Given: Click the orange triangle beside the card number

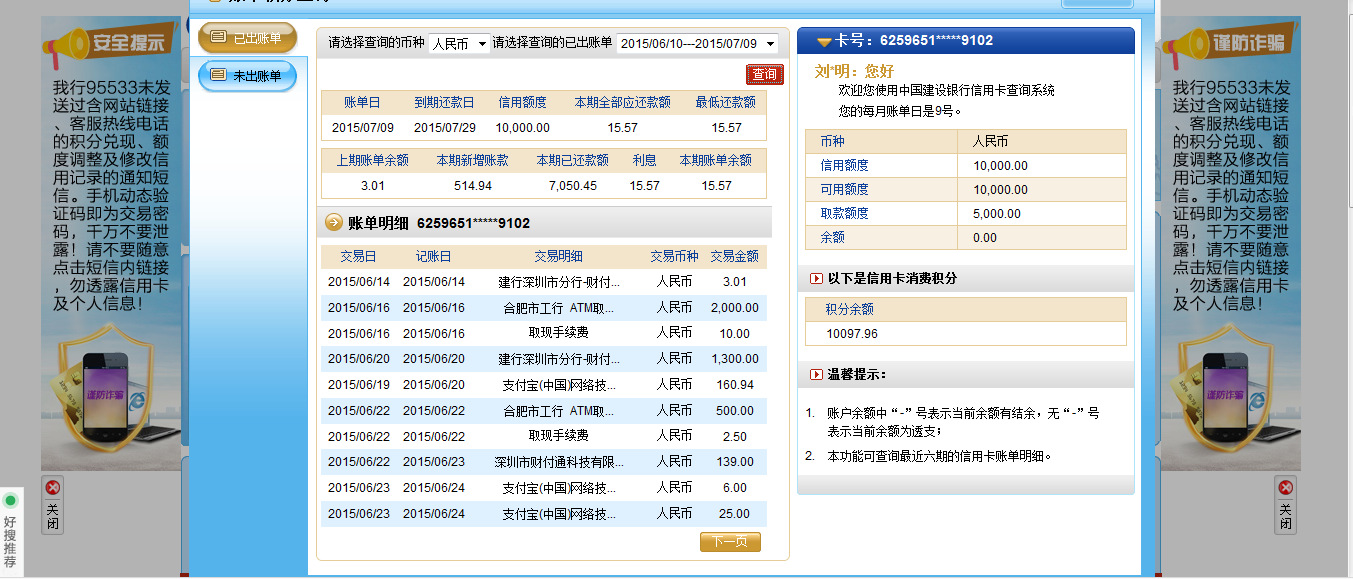Looking at the screenshot, I should pyautogui.click(x=824, y=41).
